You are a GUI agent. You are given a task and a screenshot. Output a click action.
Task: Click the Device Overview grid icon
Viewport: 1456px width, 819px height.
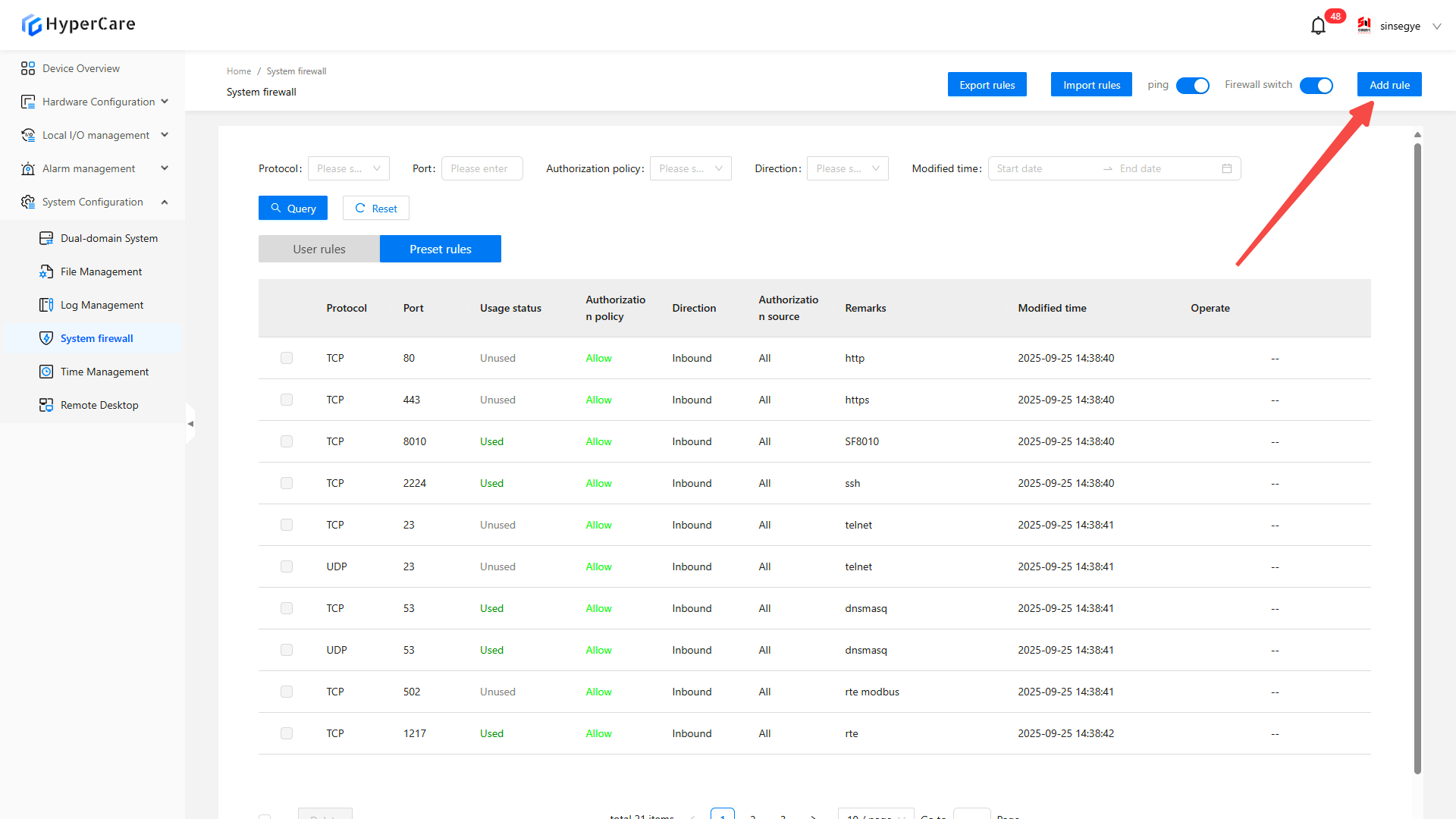tap(28, 68)
